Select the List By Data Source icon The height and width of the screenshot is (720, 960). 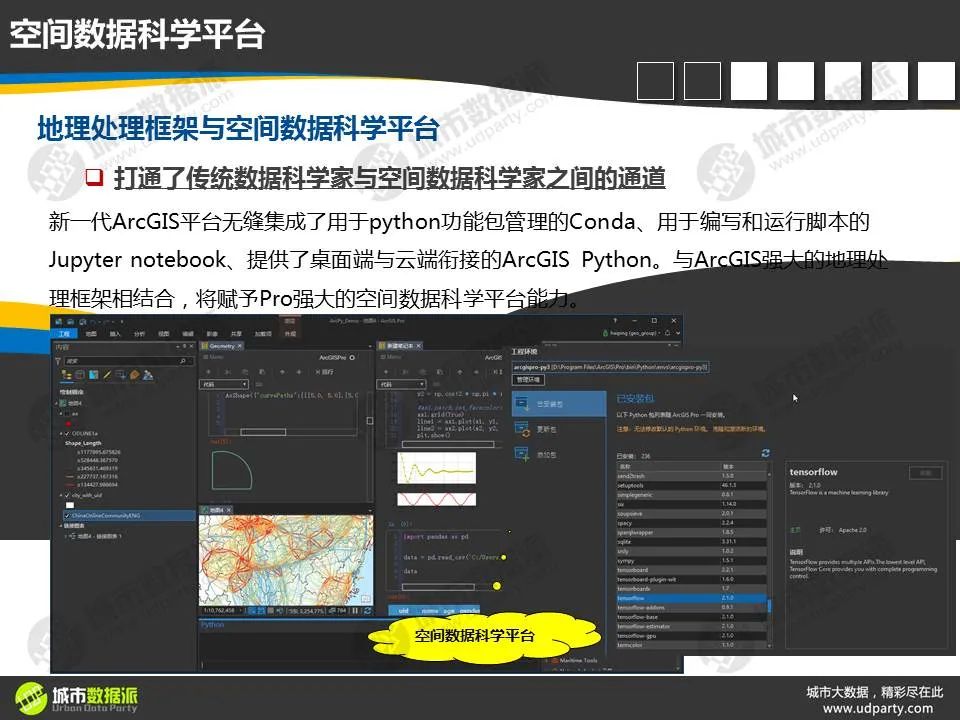point(80,375)
